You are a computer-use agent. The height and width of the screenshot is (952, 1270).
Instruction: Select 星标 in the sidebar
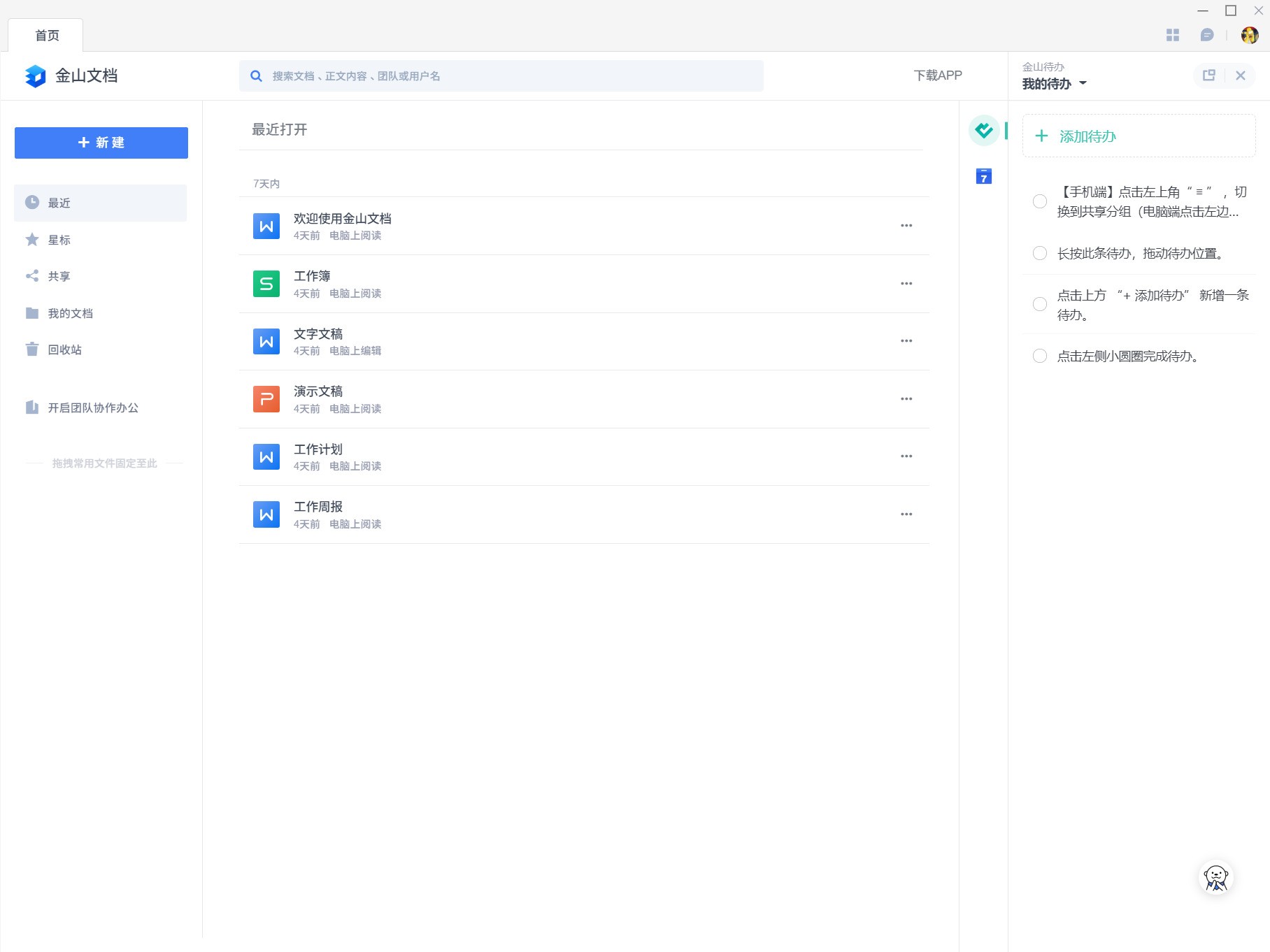point(101,240)
